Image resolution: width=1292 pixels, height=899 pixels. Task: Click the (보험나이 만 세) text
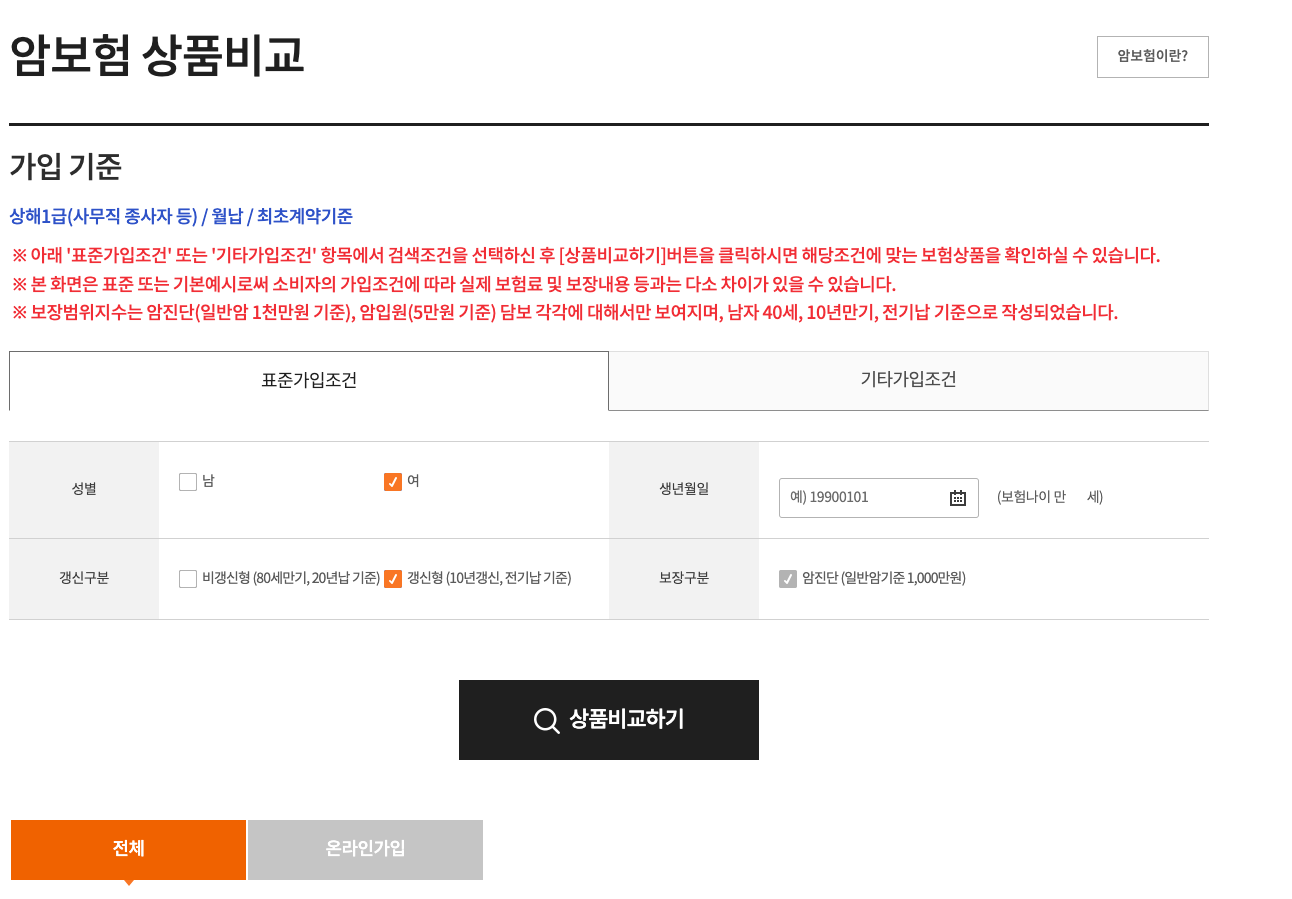[x=1050, y=497]
